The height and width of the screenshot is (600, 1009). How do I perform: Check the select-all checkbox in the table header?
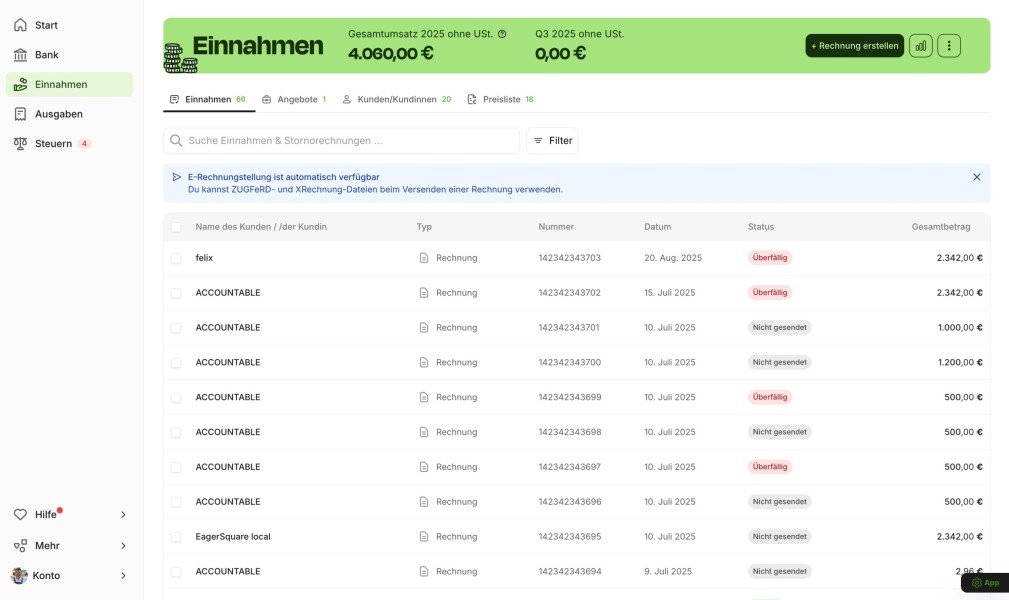coord(176,227)
